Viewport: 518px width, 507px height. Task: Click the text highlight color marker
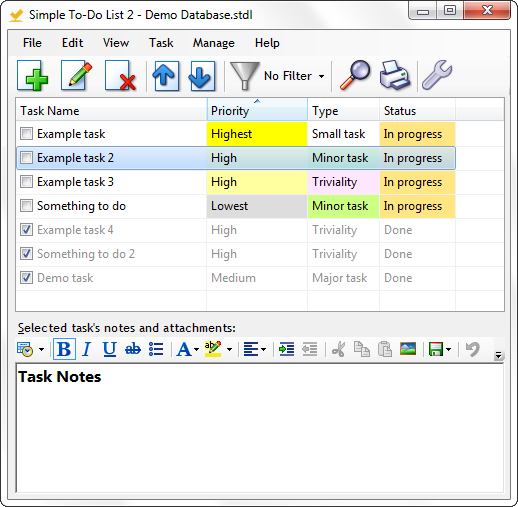click(x=213, y=349)
